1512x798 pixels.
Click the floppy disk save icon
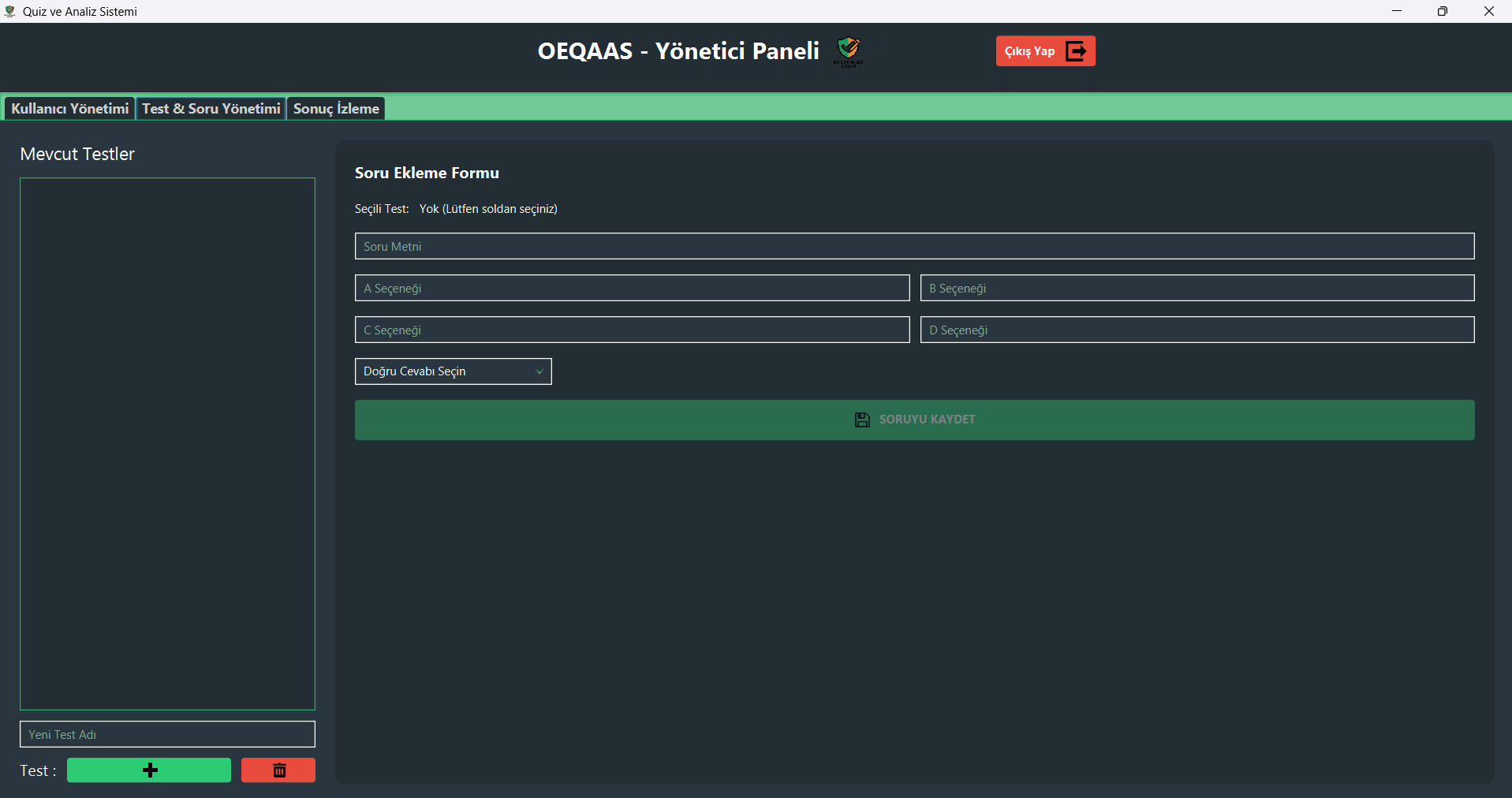(862, 420)
